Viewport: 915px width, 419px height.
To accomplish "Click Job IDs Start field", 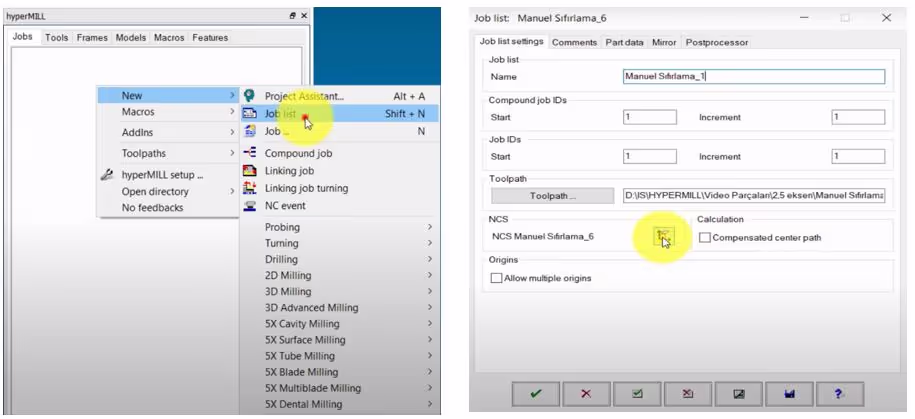I will [650, 156].
